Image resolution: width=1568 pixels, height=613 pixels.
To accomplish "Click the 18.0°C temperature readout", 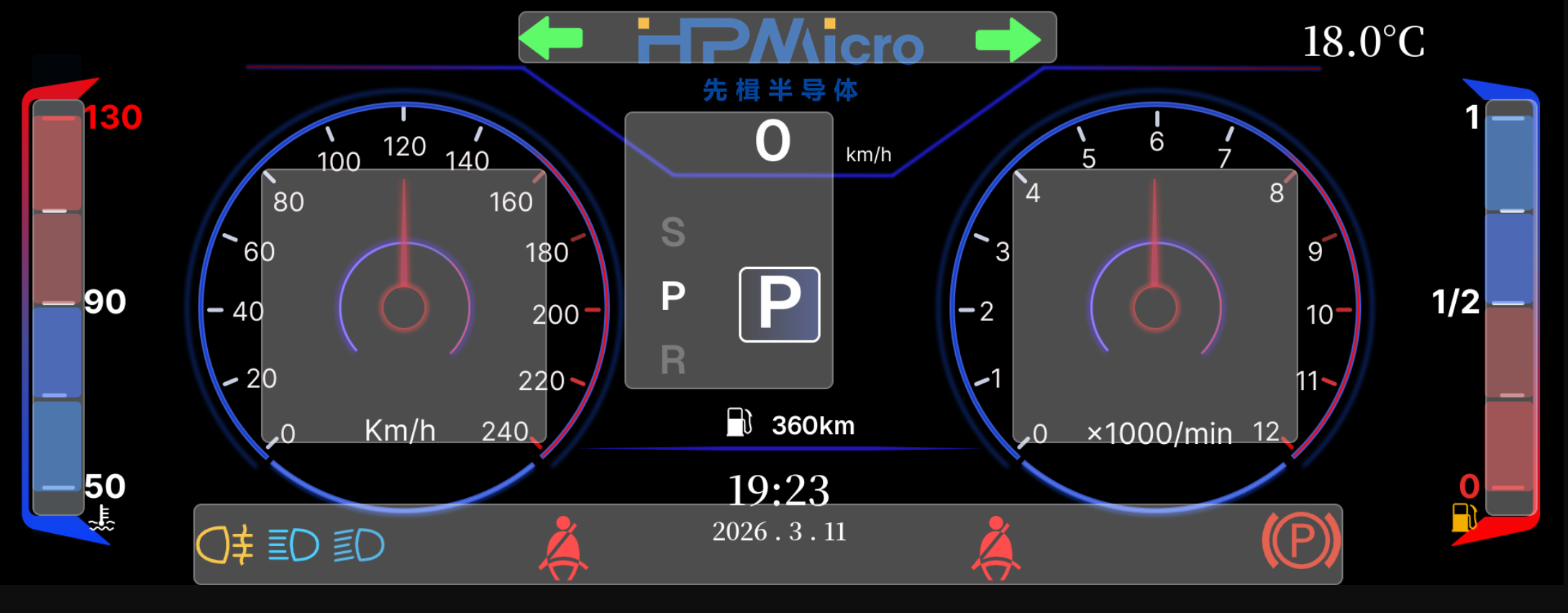I will (1364, 42).
